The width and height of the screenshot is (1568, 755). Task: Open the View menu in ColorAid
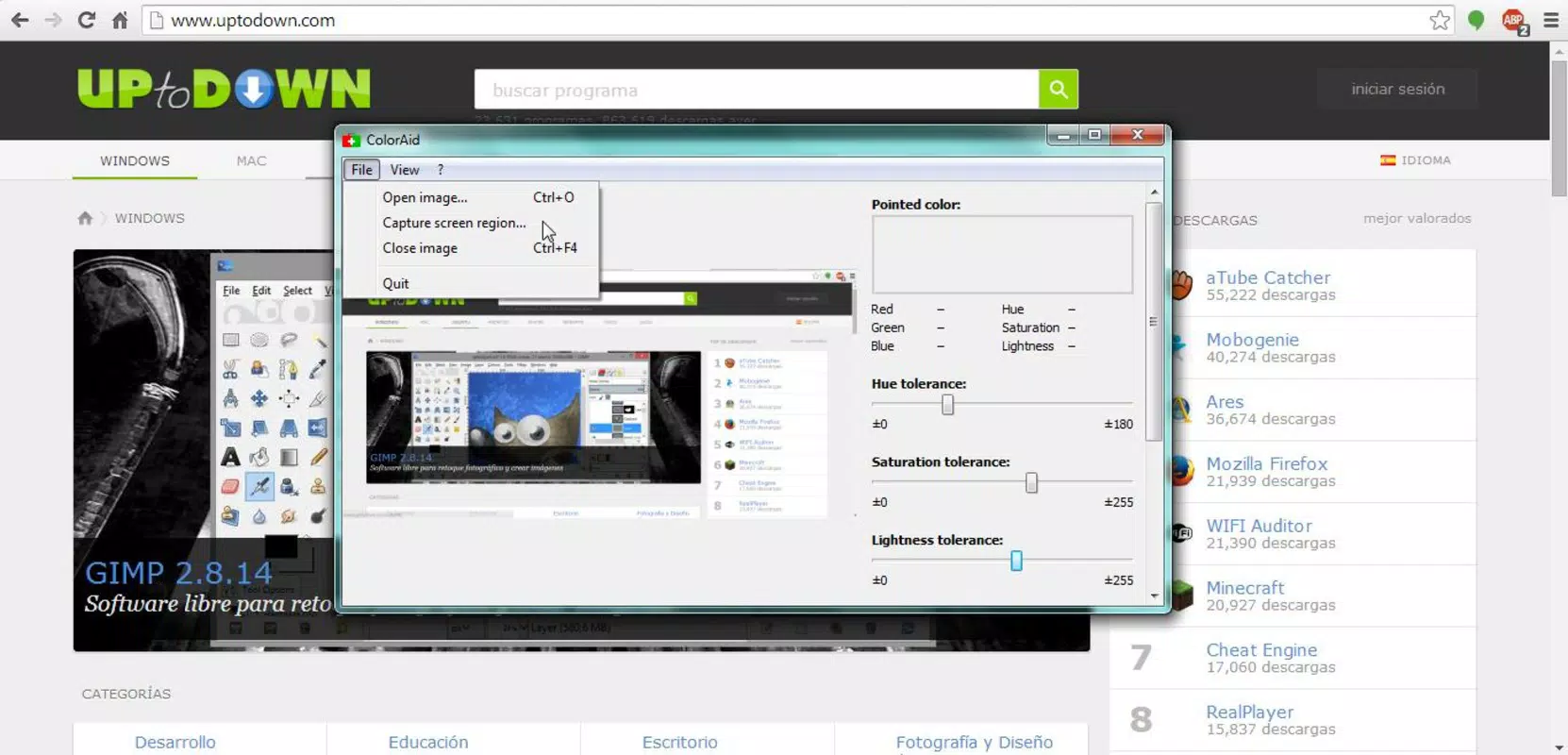click(x=405, y=170)
